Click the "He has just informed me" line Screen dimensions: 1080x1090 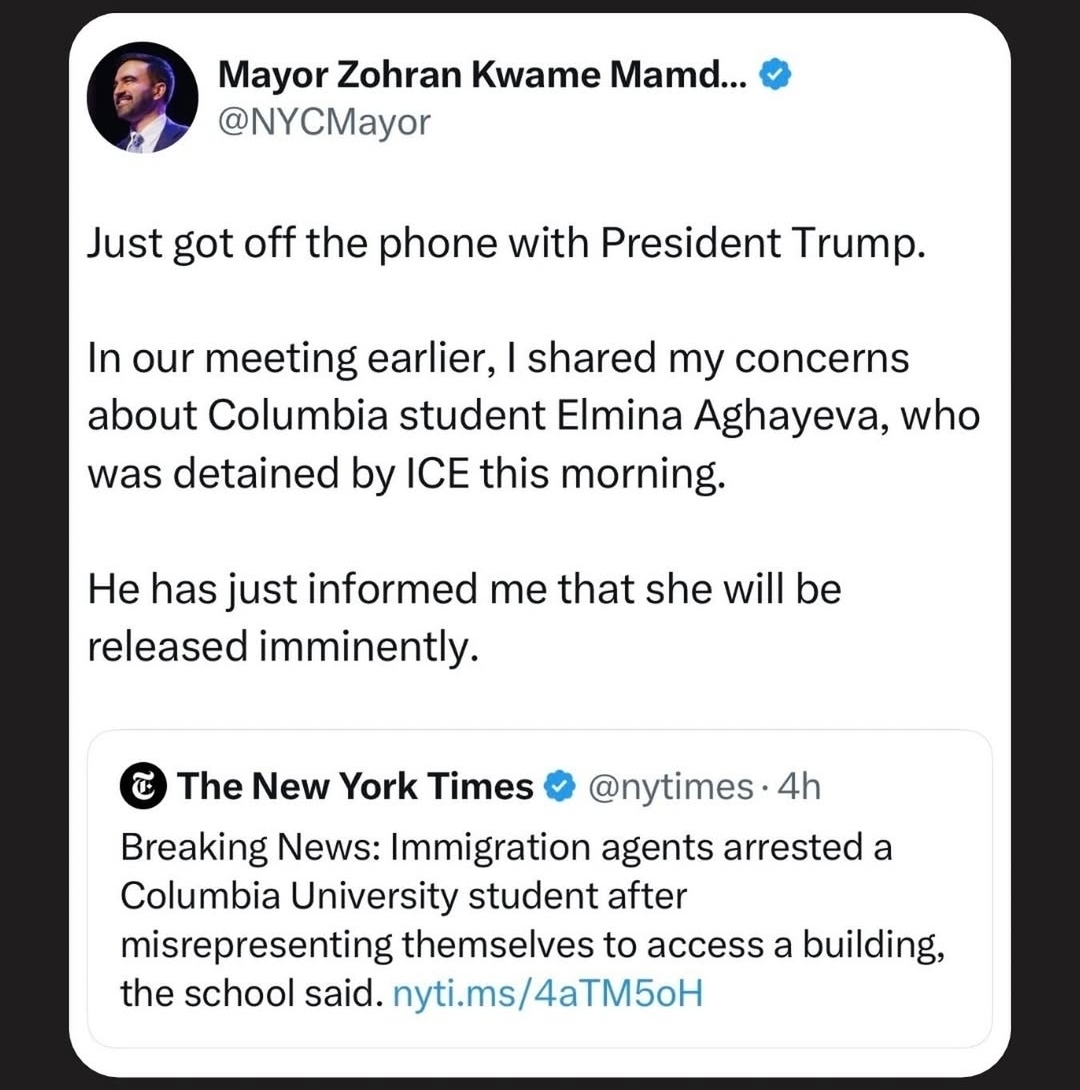coord(320,589)
